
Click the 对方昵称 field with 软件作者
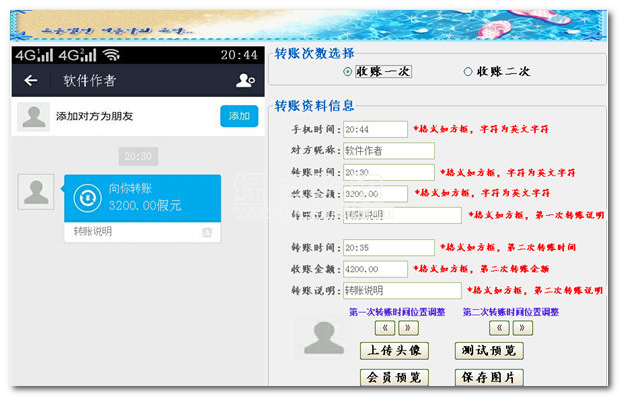[389, 151]
